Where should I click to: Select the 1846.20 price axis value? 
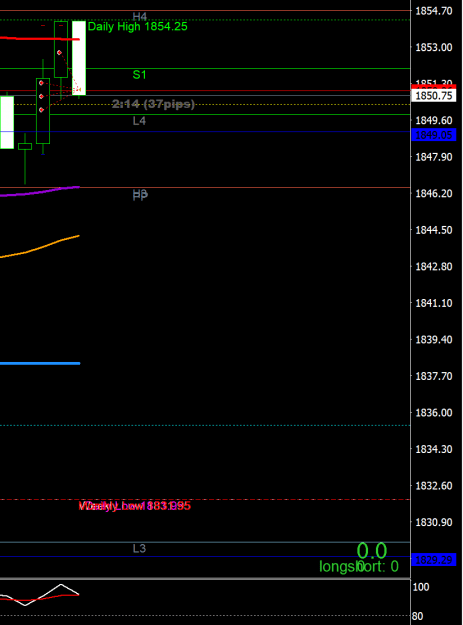point(434,194)
